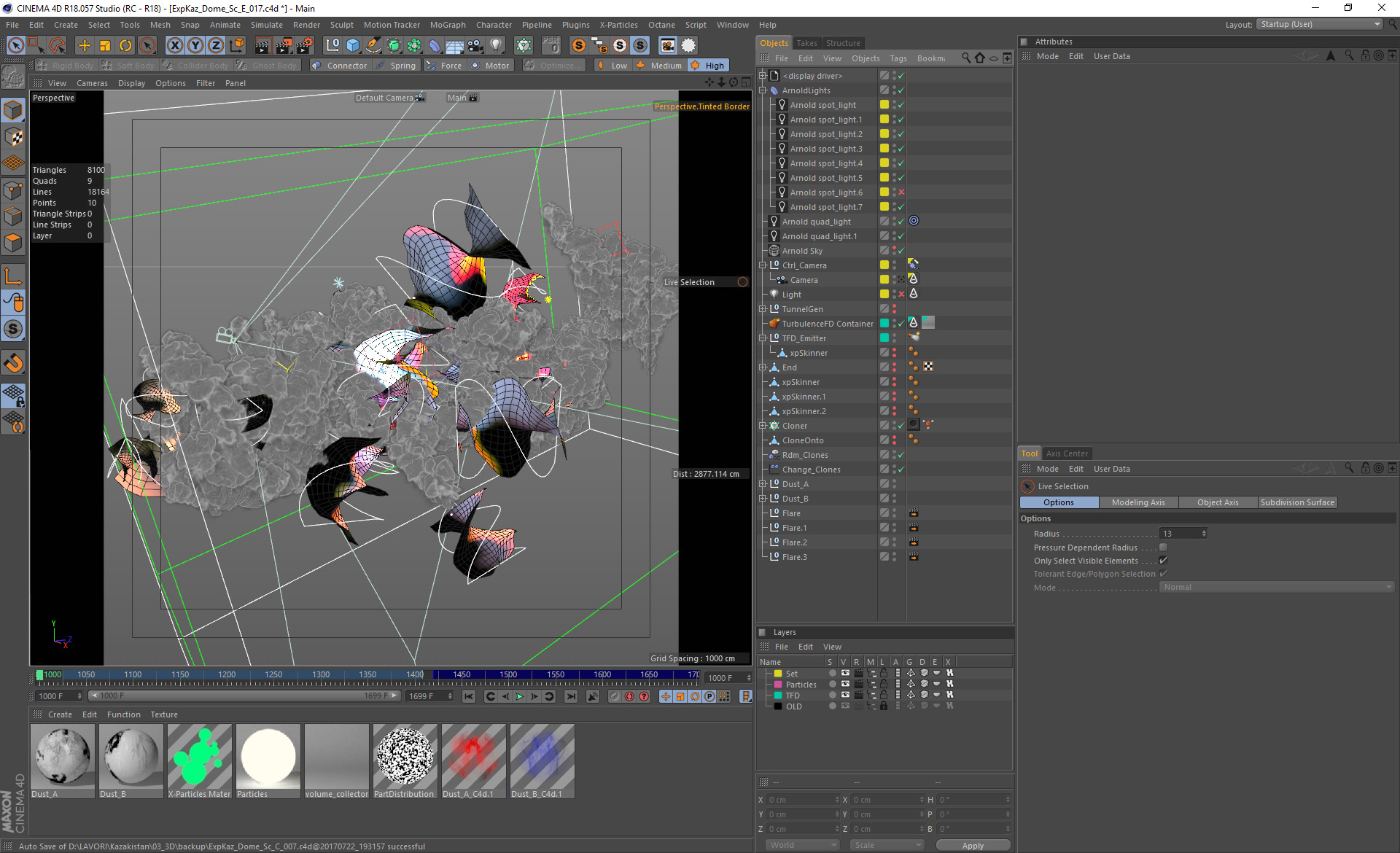Set quality to Medium
The width and height of the screenshot is (1400, 853).
pyautogui.click(x=658, y=66)
